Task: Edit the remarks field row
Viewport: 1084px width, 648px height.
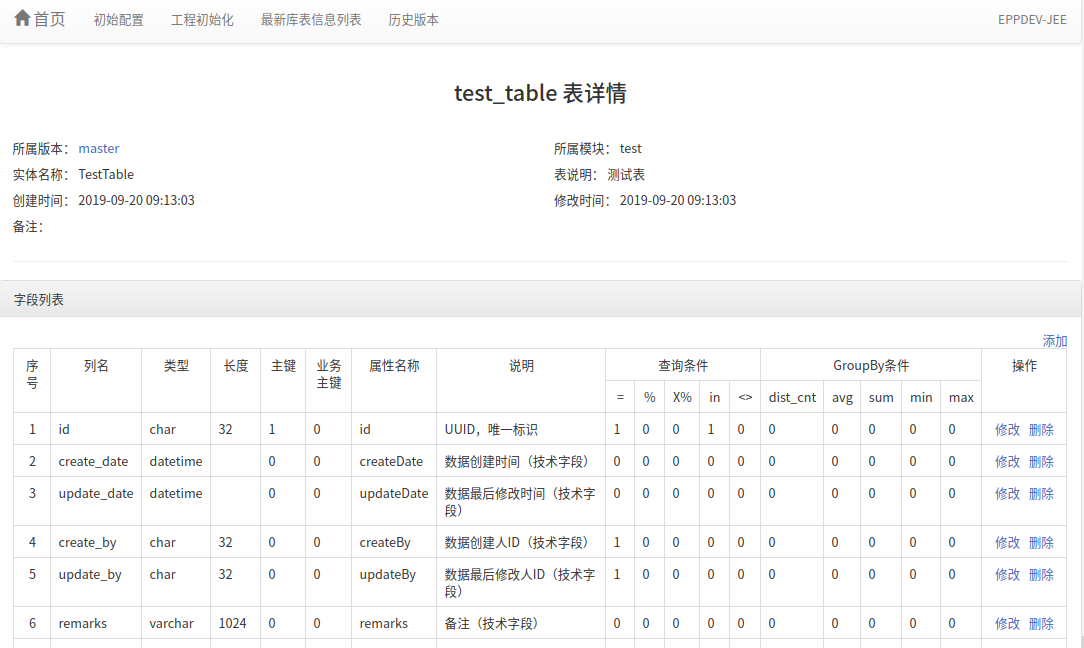Action: [1007, 624]
